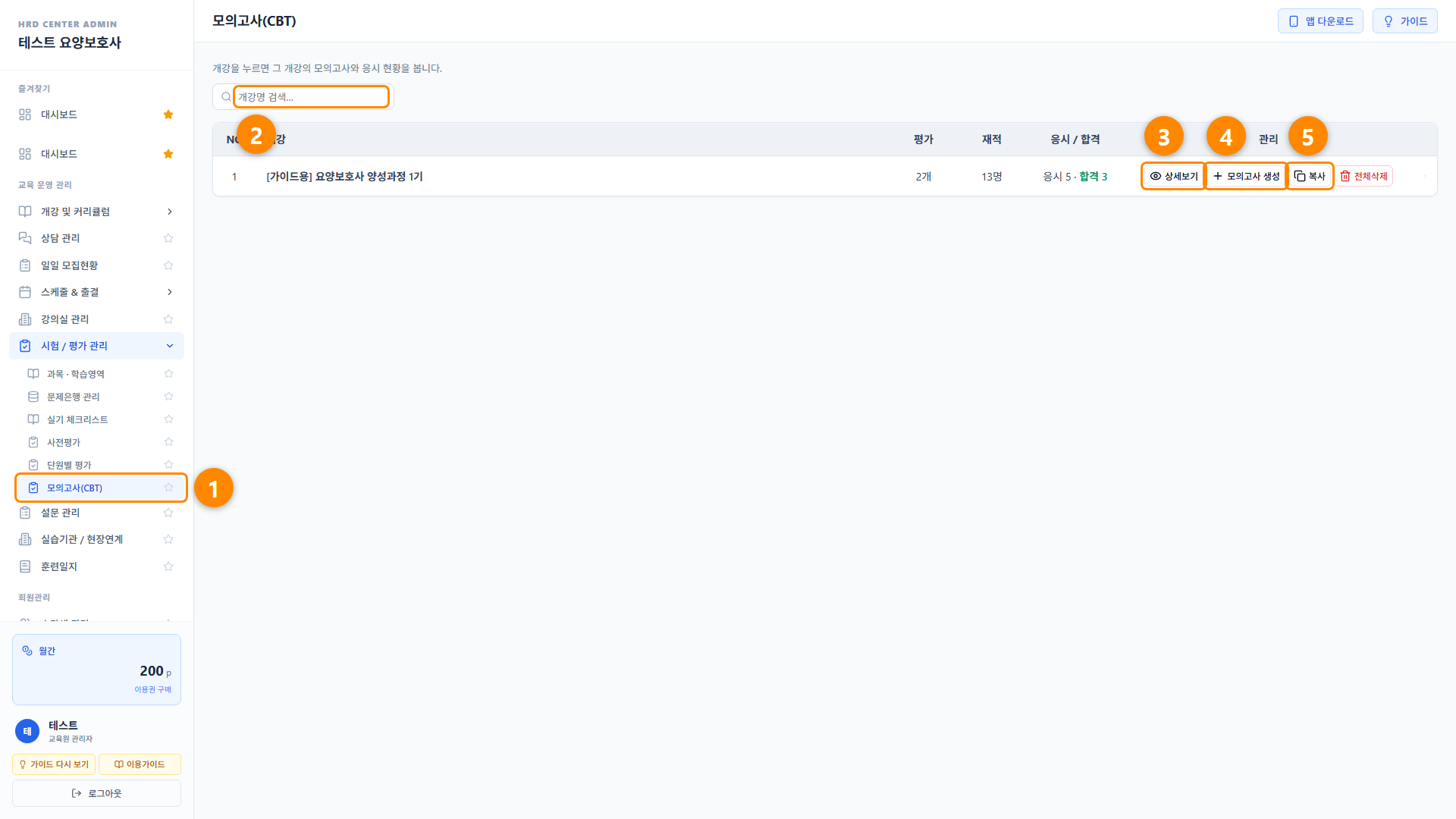1456x819 pixels.
Task: Expand the 스케줄 & 출결 menu
Action: click(x=96, y=292)
